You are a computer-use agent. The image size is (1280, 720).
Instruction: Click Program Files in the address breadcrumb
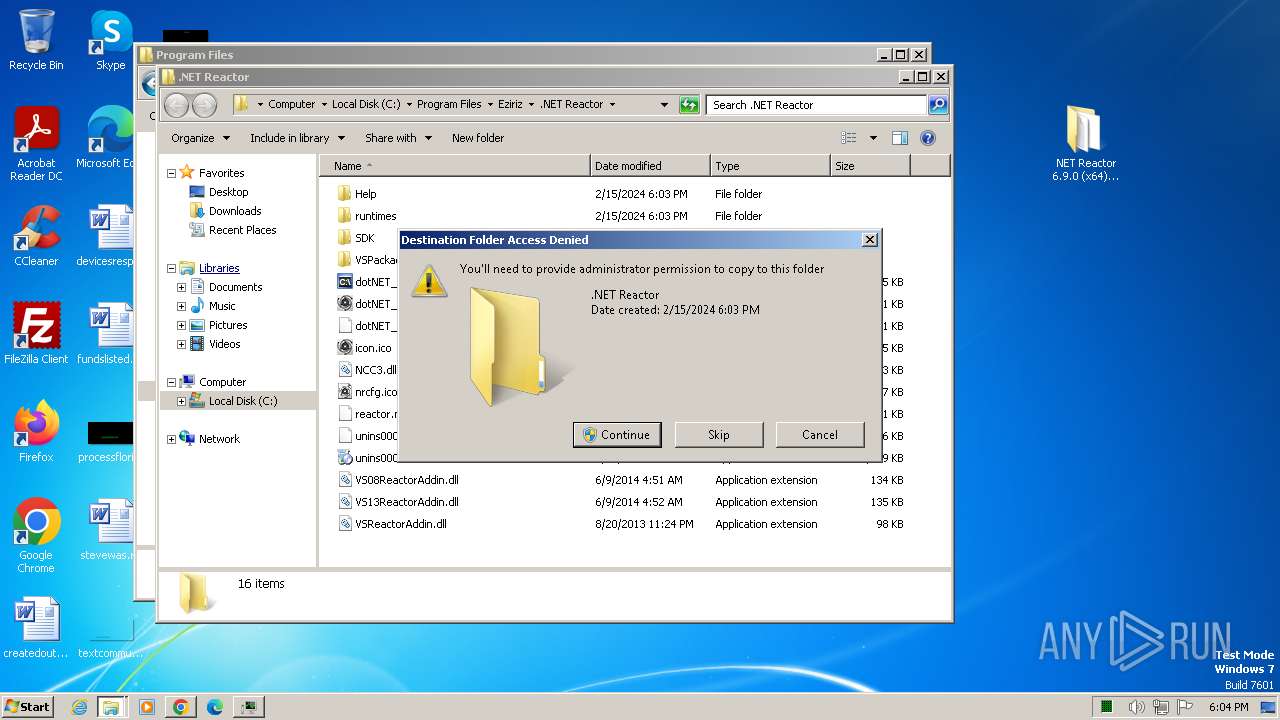449,104
